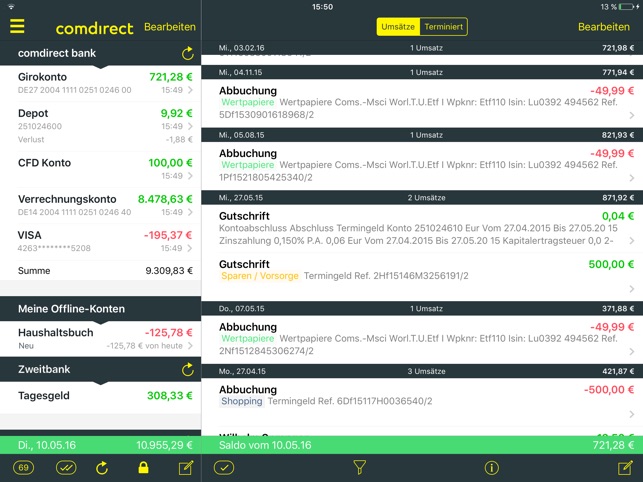Screen dimensions: 643x482
Task: Open the info icon
Action: [491, 468]
